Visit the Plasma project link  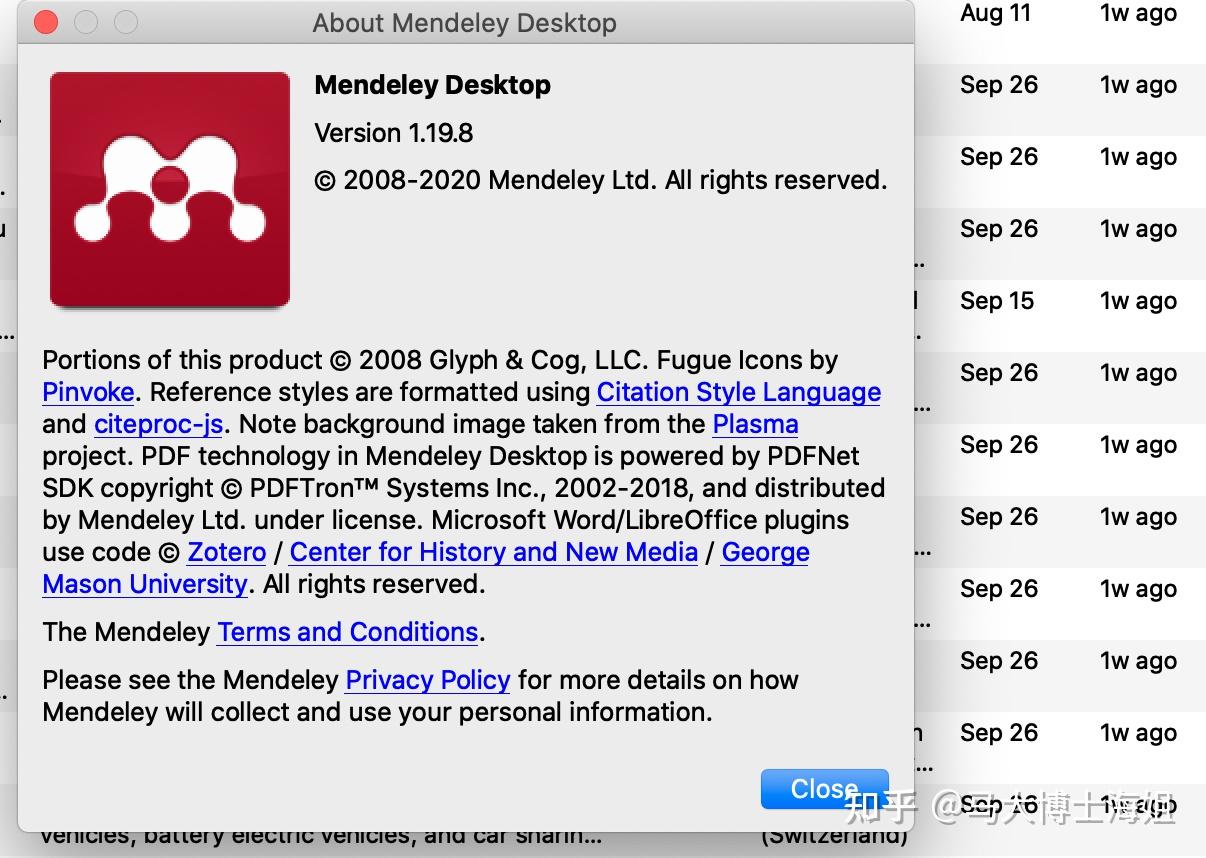coord(755,424)
